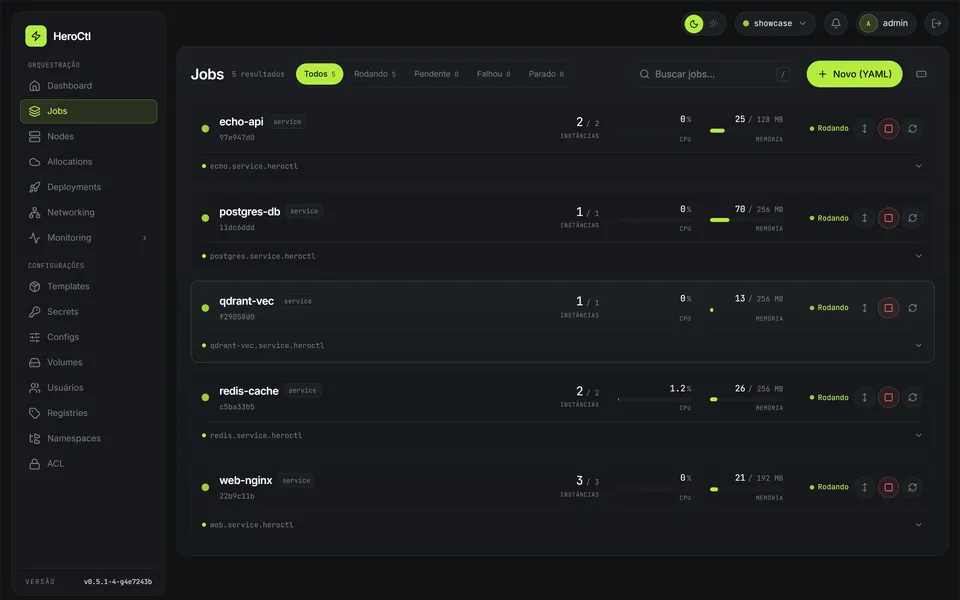960x600 pixels.
Task: Stop the web-nginx job
Action: click(888, 487)
